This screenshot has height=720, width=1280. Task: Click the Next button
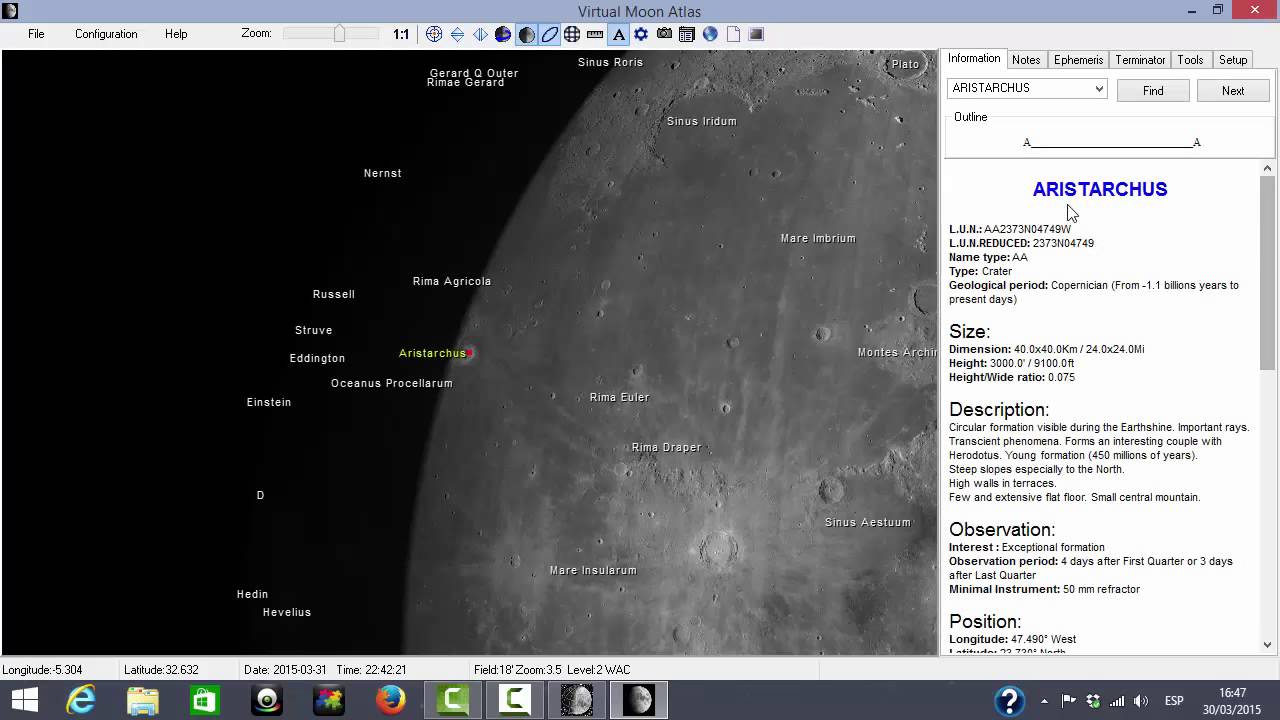click(1233, 90)
